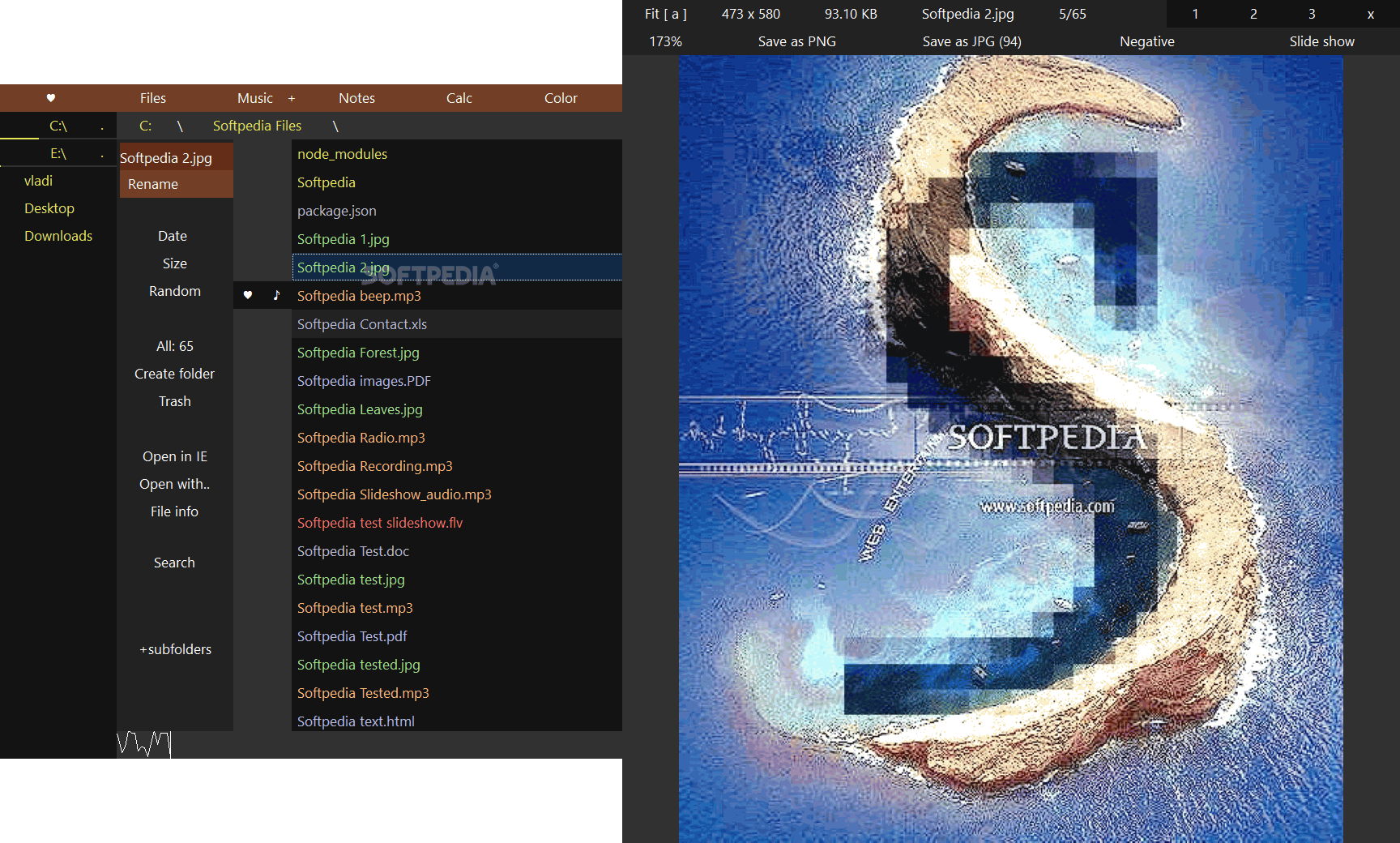Screen dimensions: 1400x843
Task: Select Softpedia 1.jpg
Action: tap(456, 239)
